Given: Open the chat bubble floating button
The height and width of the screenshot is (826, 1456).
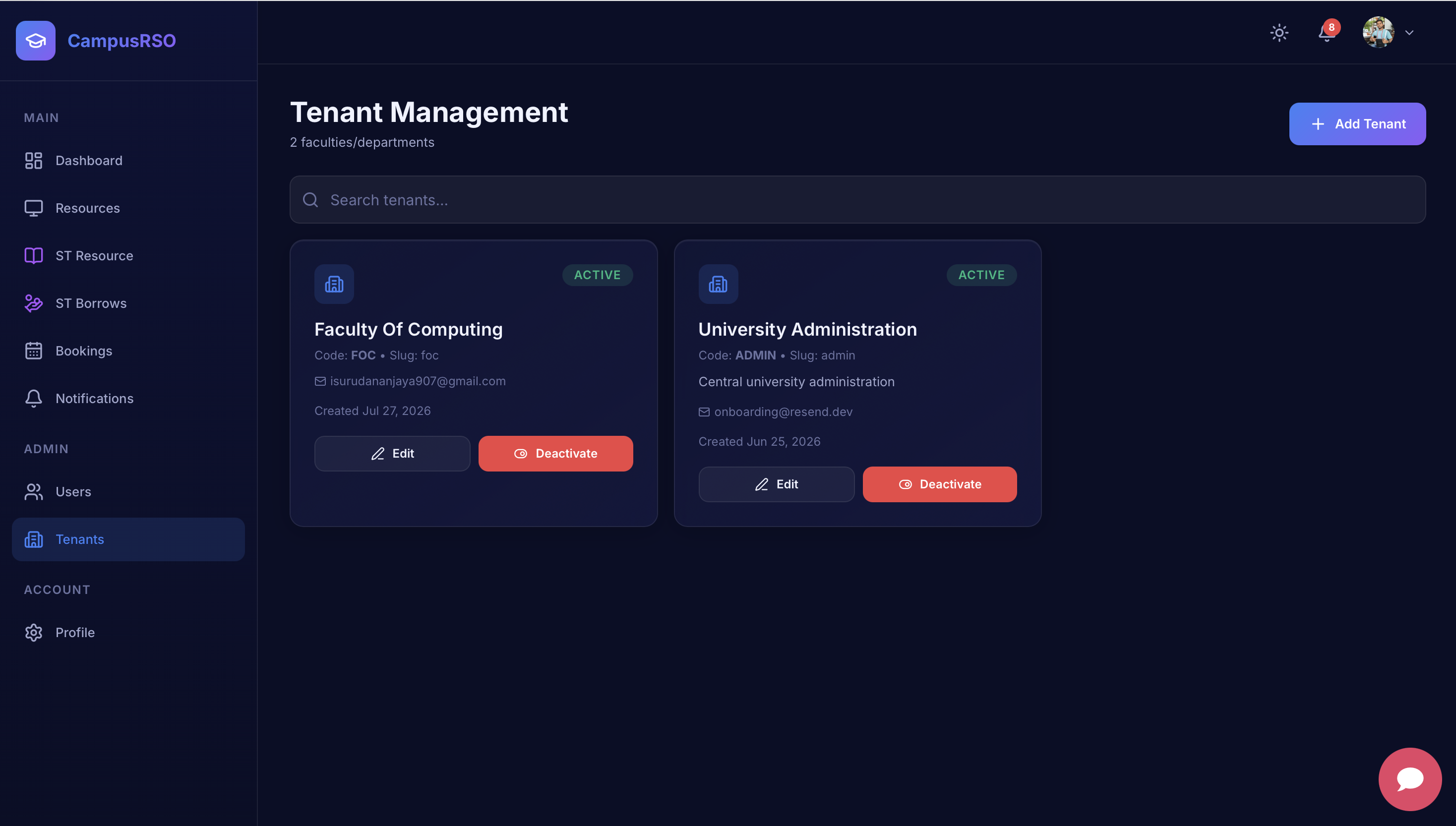Looking at the screenshot, I should tap(1409, 779).
